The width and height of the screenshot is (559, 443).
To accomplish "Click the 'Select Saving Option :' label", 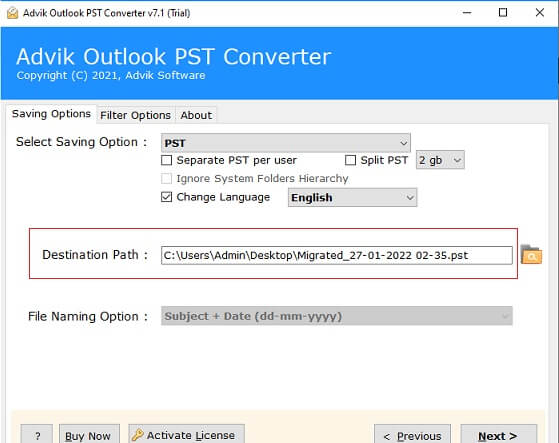I will (82, 142).
